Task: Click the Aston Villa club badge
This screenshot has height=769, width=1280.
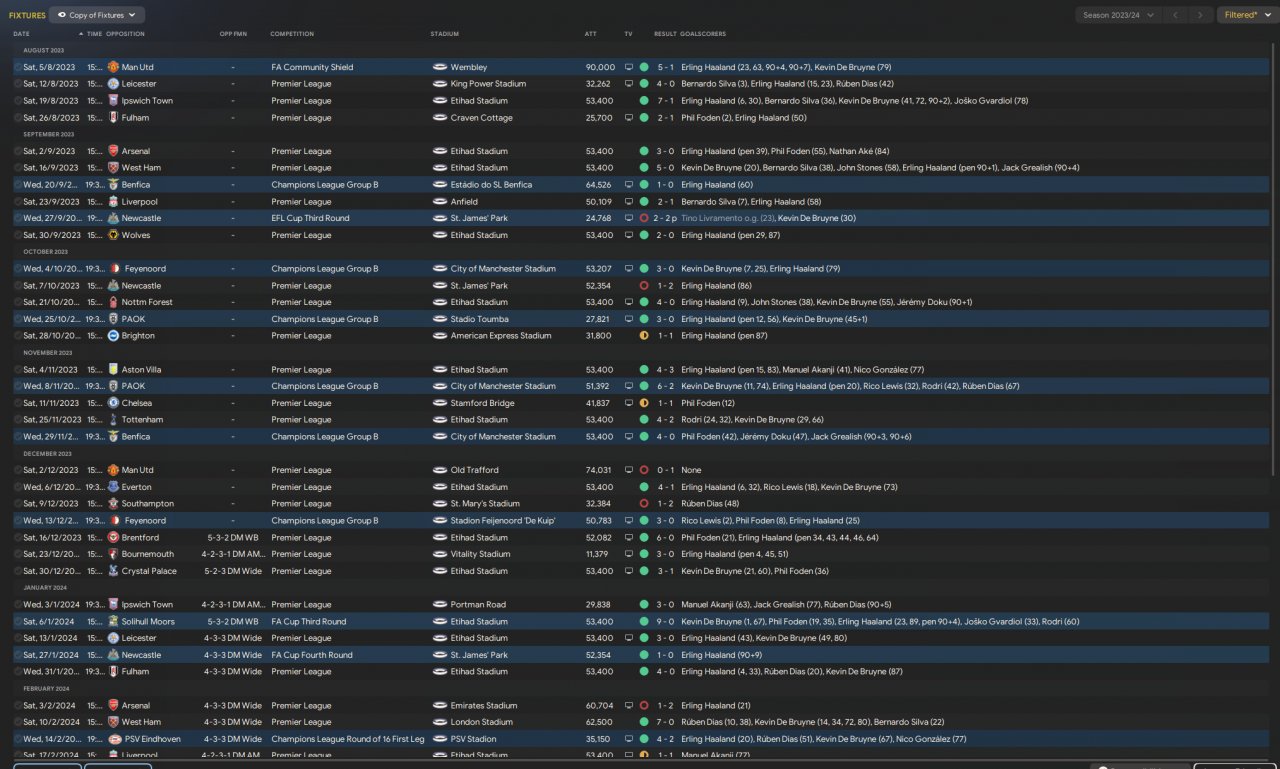Action: point(113,369)
